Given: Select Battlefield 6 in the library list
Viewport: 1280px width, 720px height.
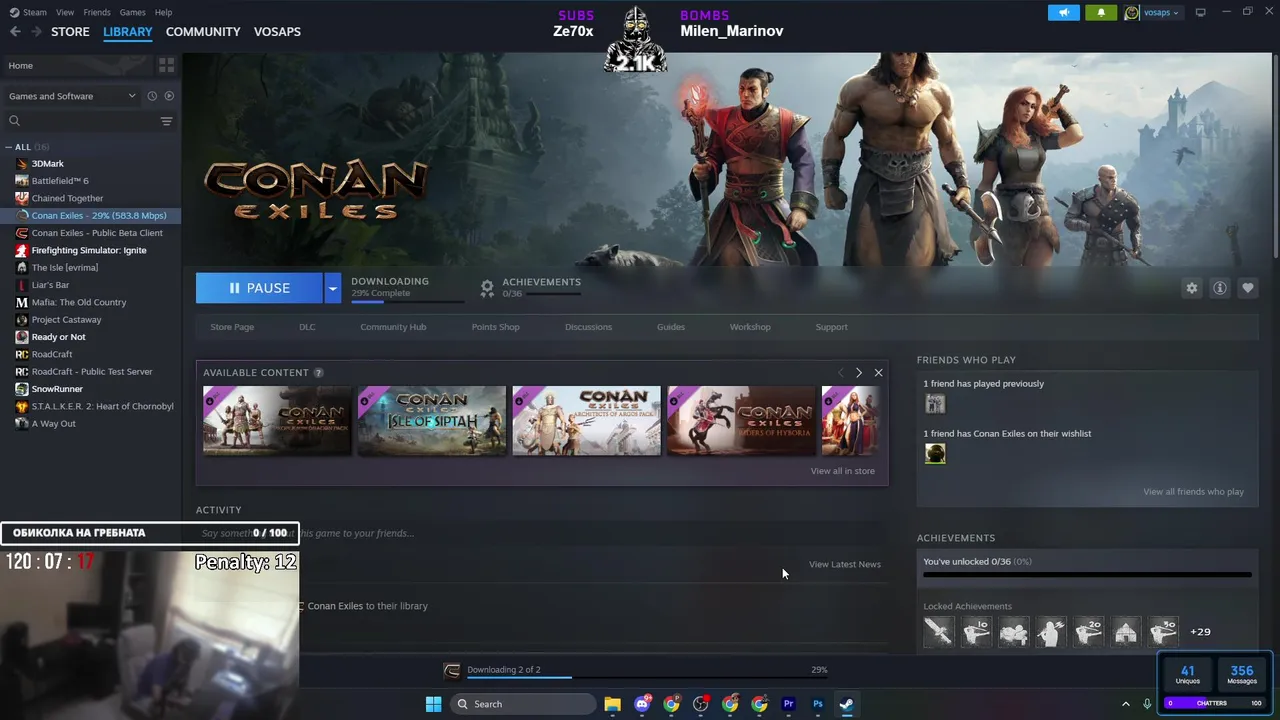Looking at the screenshot, I should tap(60, 181).
